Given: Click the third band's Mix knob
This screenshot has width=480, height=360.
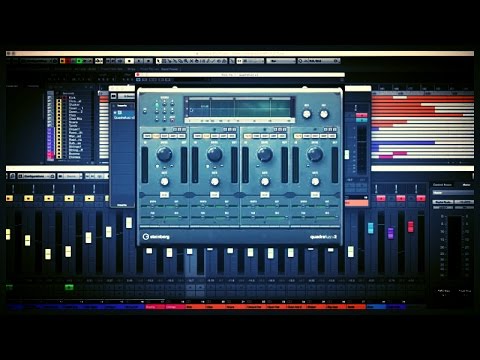Looking at the screenshot, I should tap(265, 182).
